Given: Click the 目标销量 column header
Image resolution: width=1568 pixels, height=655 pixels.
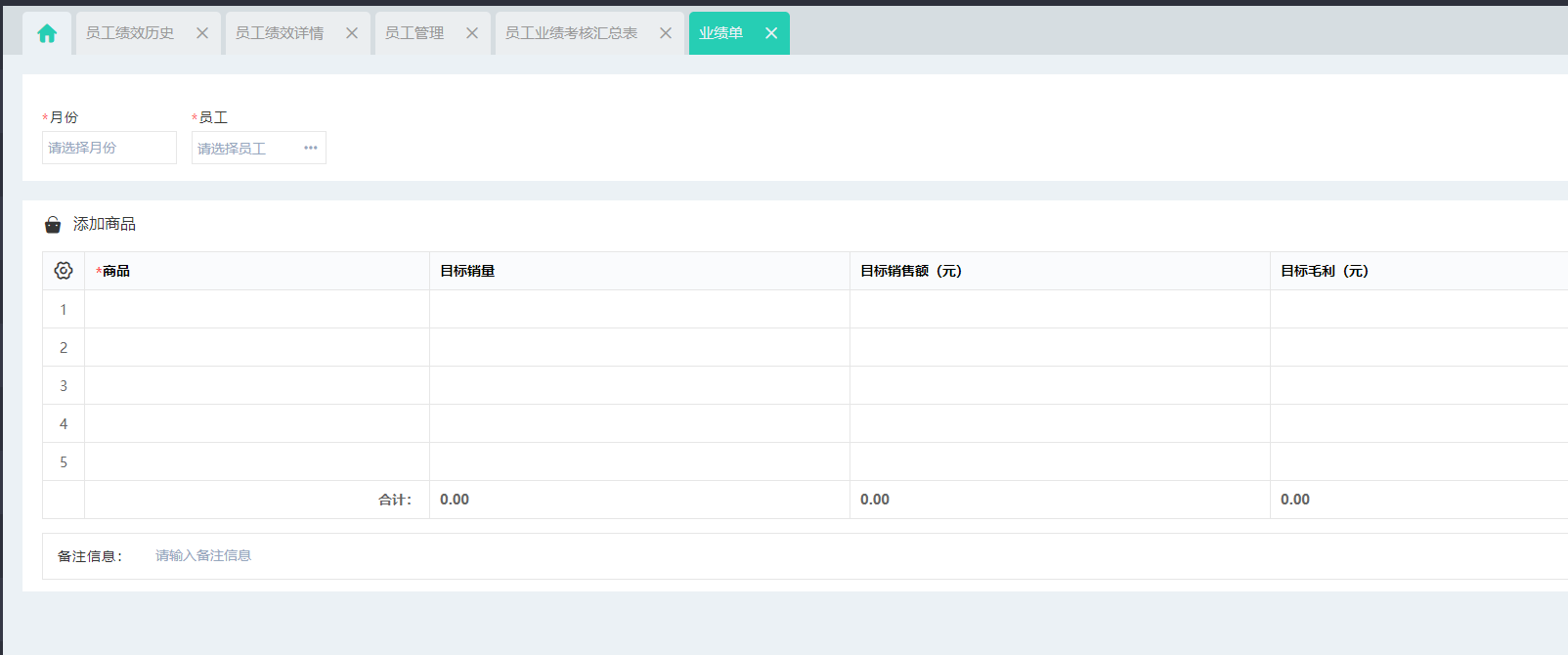Looking at the screenshot, I should pyautogui.click(x=640, y=271).
